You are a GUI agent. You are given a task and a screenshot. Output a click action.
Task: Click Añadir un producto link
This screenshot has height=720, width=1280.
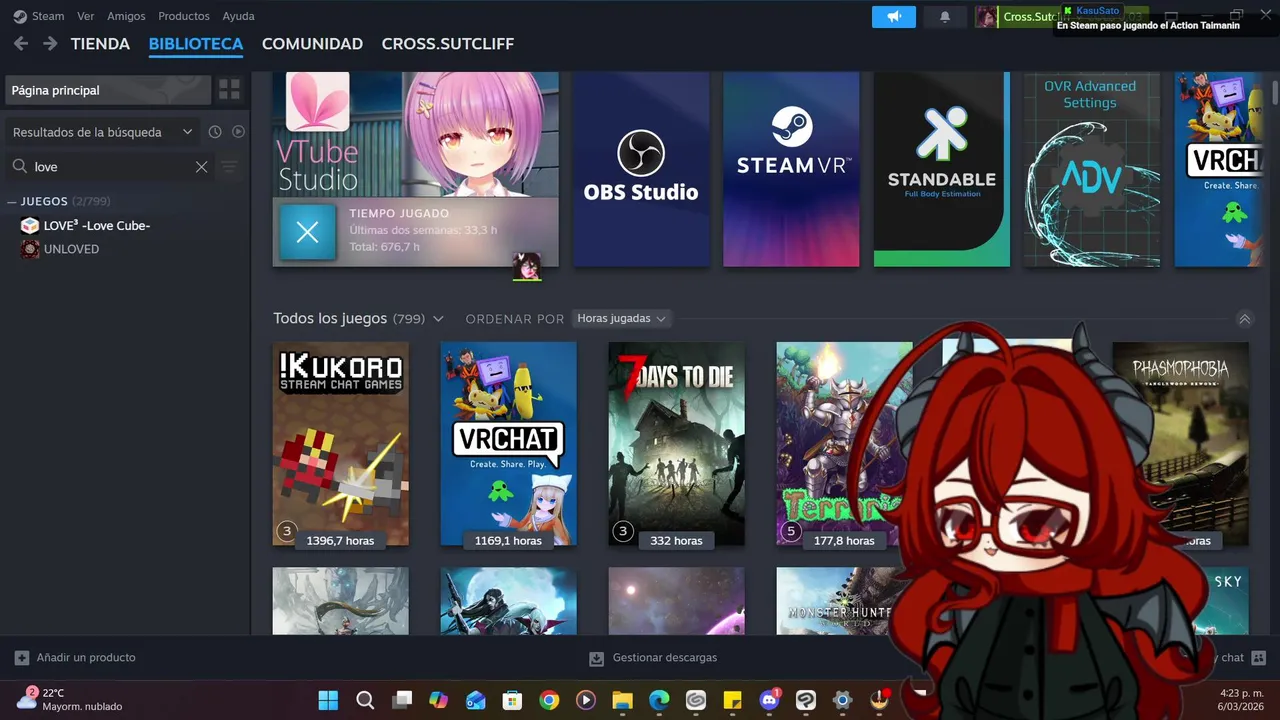86,658
